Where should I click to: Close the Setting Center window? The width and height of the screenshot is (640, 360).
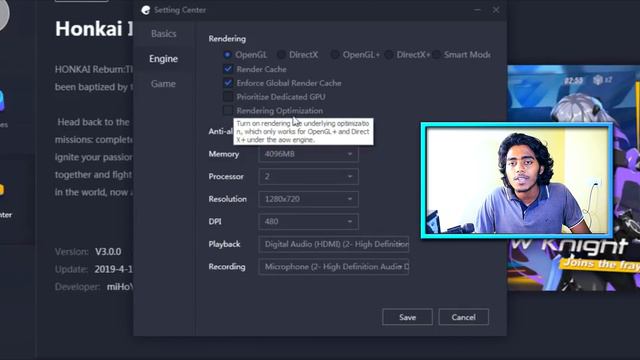click(496, 10)
